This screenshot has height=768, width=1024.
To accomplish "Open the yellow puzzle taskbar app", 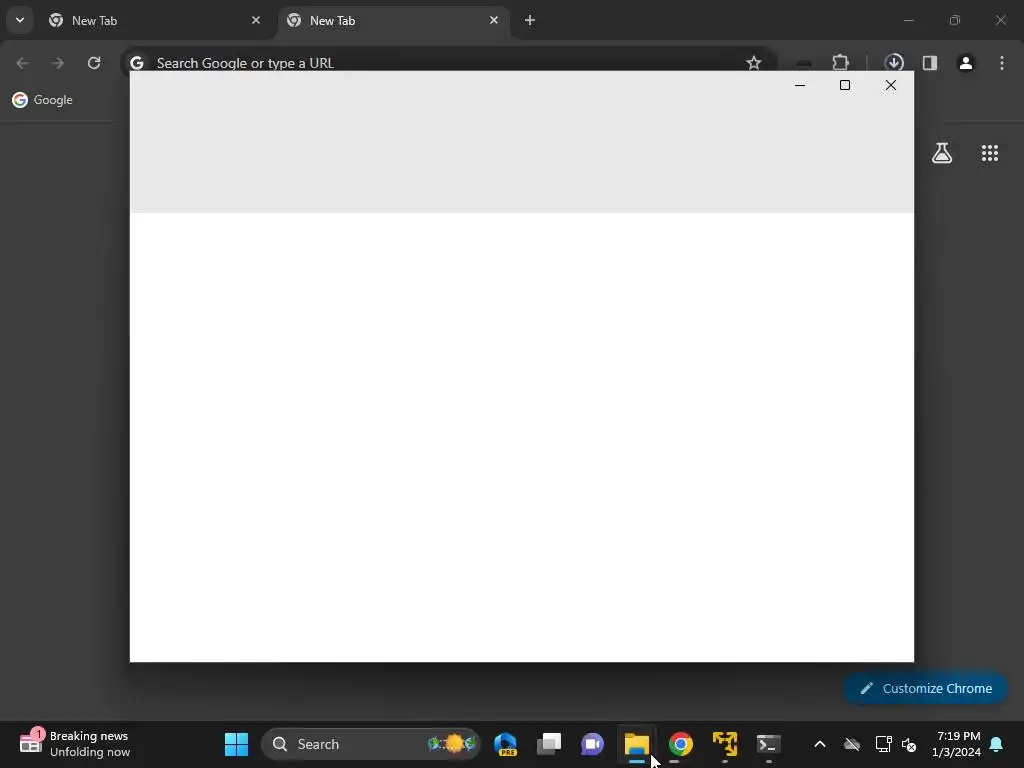I will pyautogui.click(x=725, y=744).
